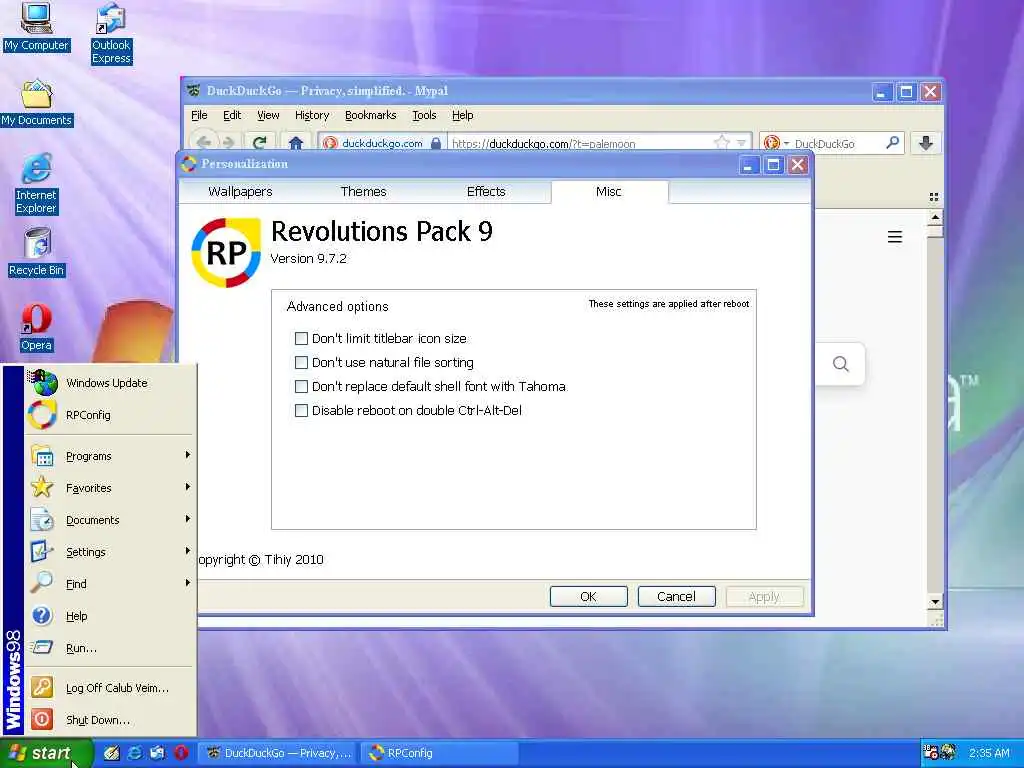The width and height of the screenshot is (1024, 768).
Task: Switch to DuckDuckGo taskbar button
Action: [x=280, y=753]
